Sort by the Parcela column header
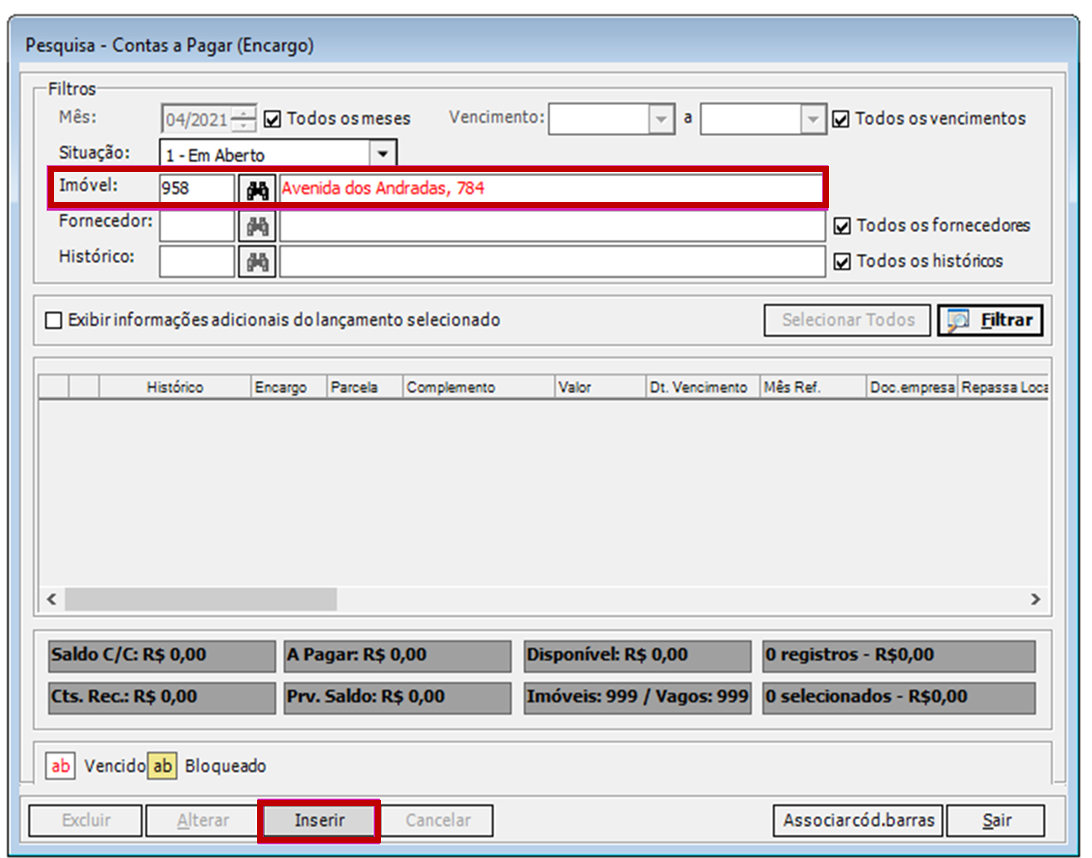Screen dimensions: 1092x858 [x=364, y=387]
